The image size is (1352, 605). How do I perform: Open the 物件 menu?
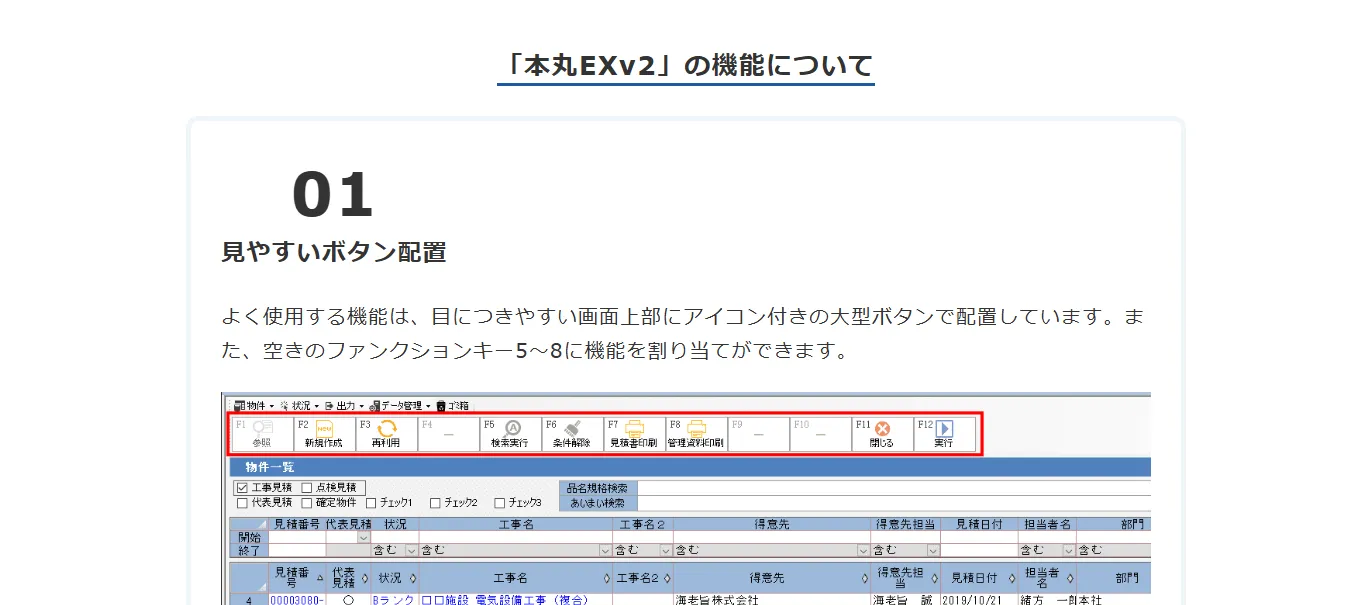pyautogui.click(x=249, y=405)
